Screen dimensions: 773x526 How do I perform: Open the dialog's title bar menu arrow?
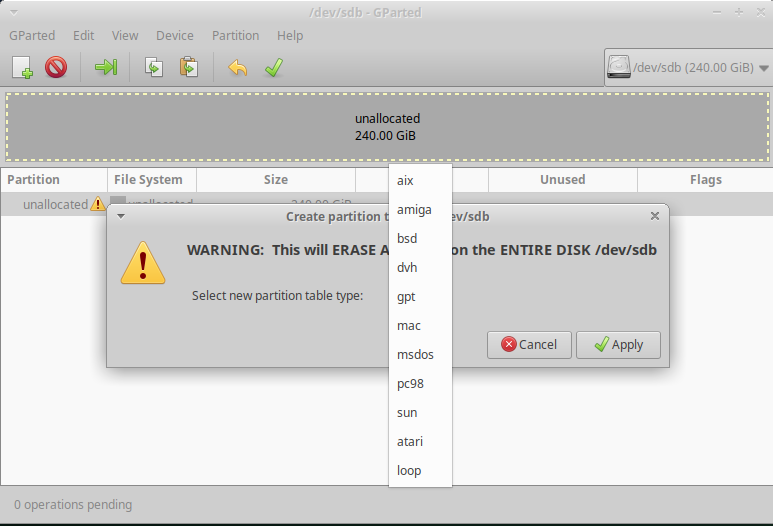click(121, 216)
